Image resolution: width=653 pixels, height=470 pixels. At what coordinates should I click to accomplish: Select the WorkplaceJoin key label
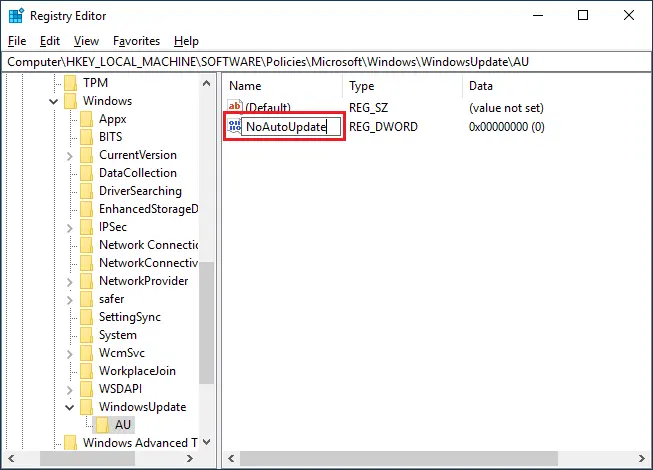coord(137,371)
